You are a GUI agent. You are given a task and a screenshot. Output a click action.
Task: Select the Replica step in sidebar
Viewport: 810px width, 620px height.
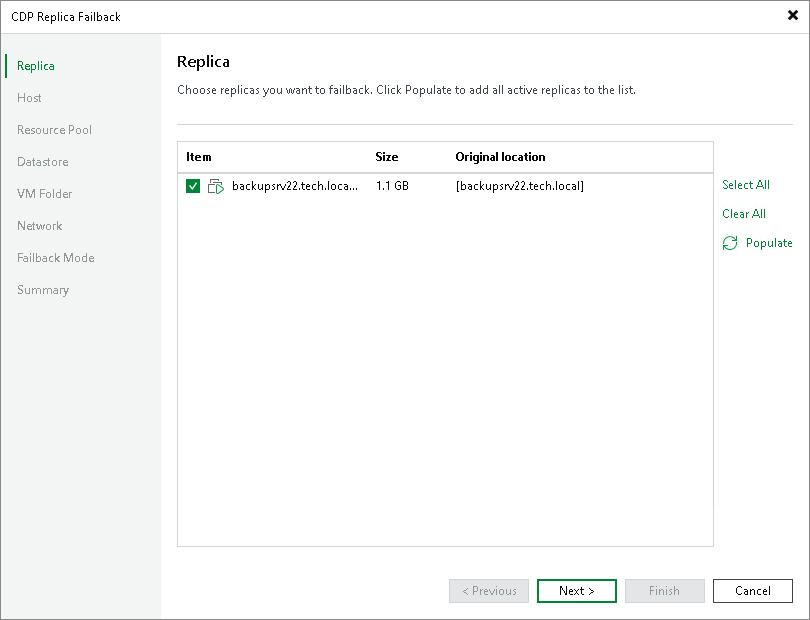pyautogui.click(x=35, y=66)
